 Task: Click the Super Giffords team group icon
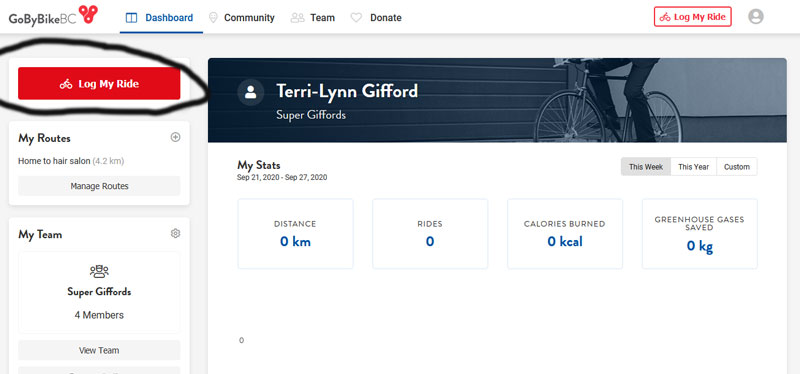point(99,271)
